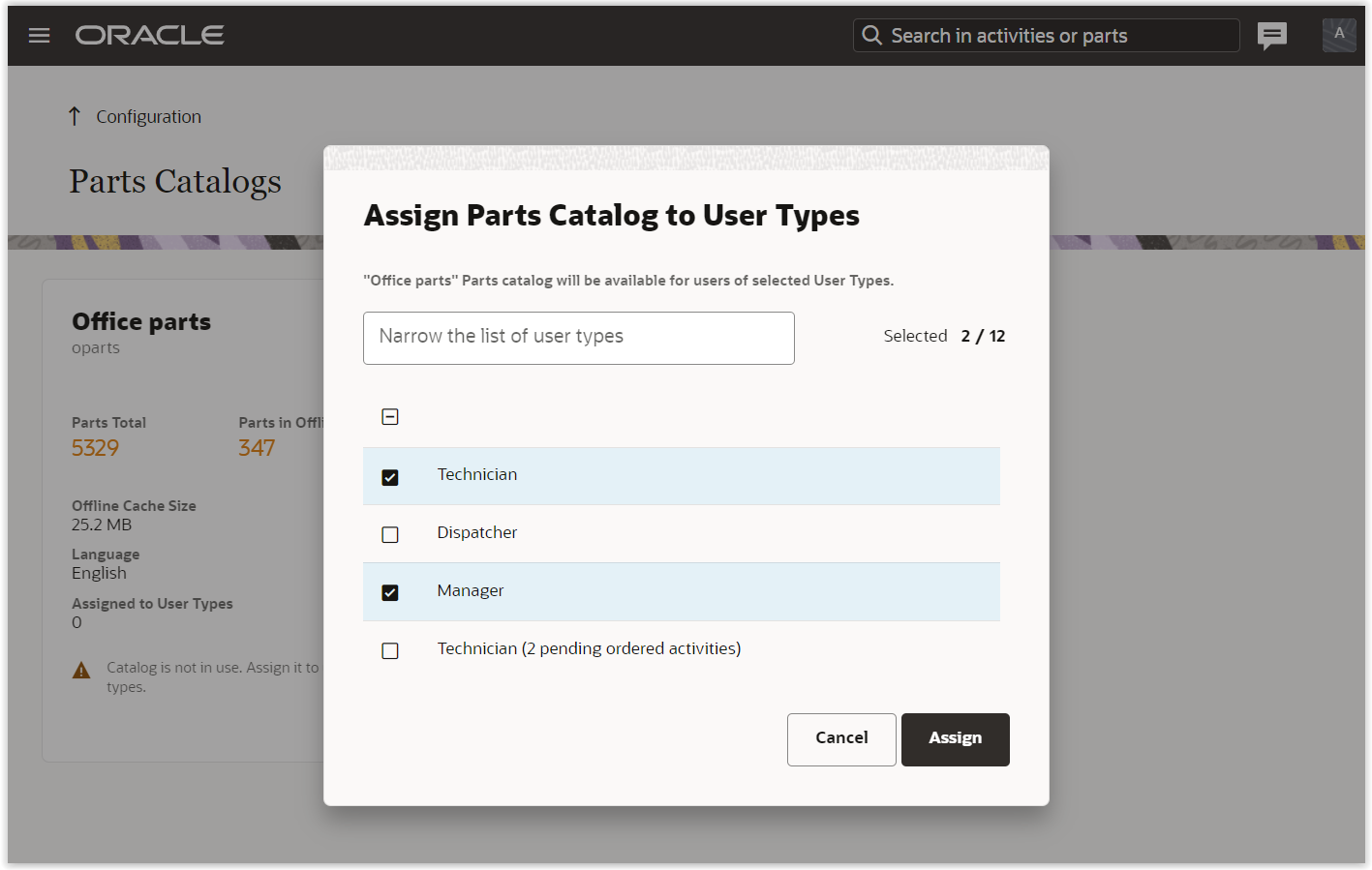1372x870 pixels.
Task: Toggle the select-all user types checkbox
Action: 390,417
